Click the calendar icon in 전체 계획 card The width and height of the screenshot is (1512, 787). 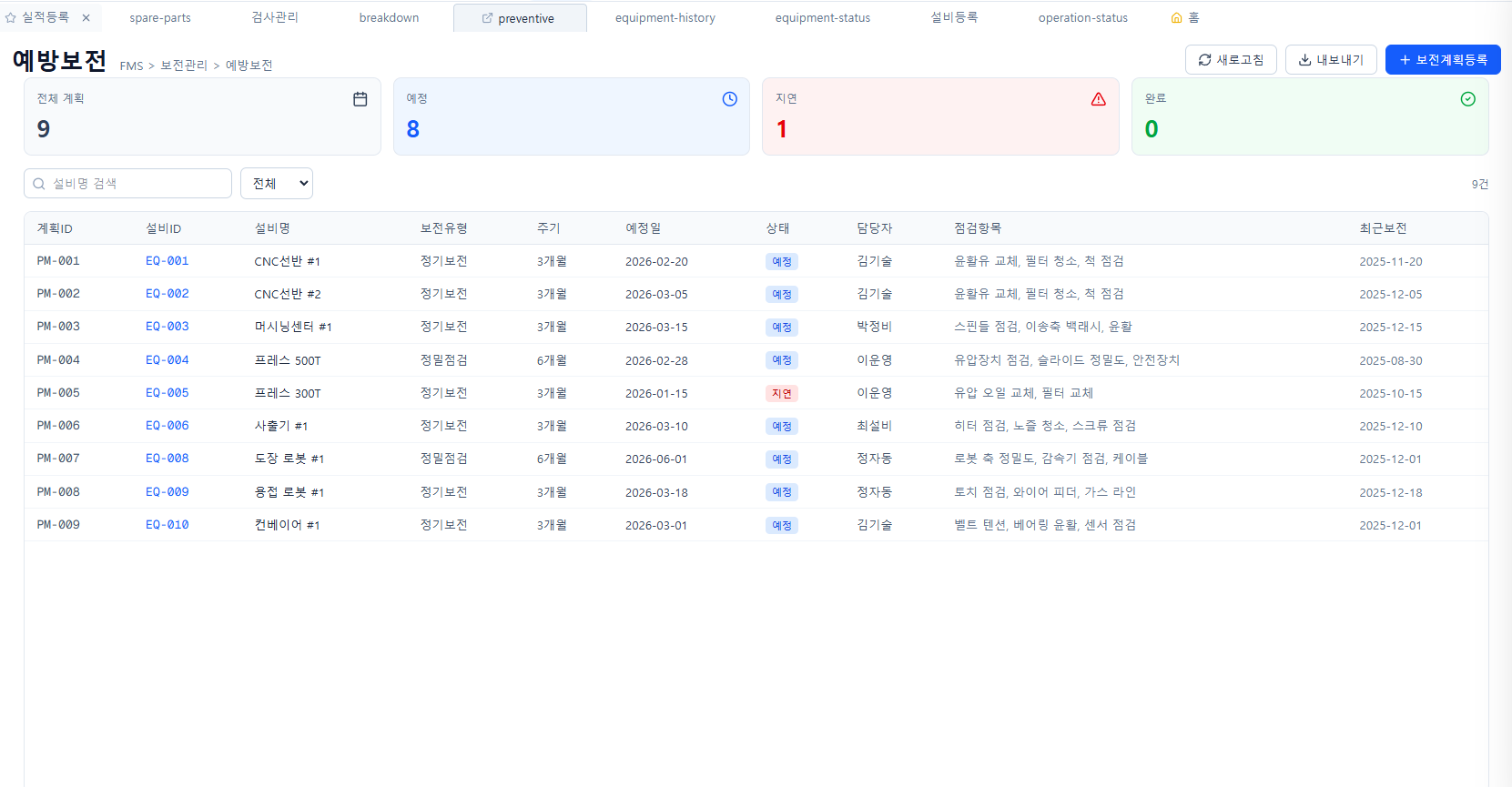pyautogui.click(x=360, y=99)
